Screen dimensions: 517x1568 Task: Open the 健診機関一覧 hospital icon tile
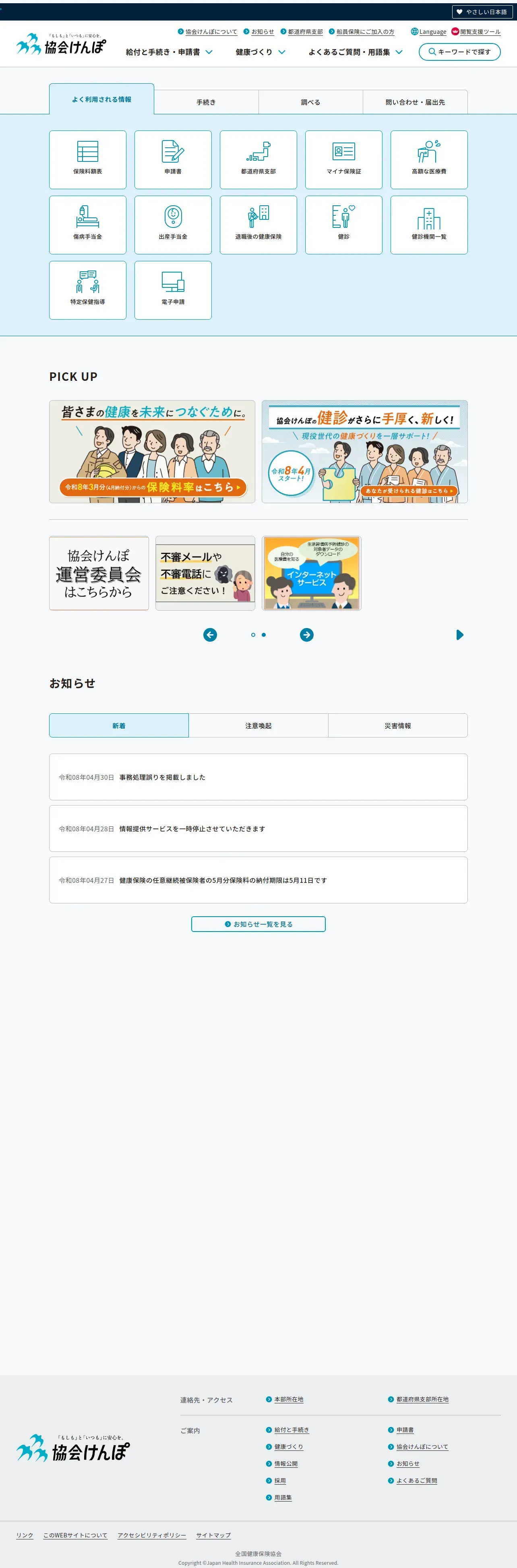click(x=429, y=225)
